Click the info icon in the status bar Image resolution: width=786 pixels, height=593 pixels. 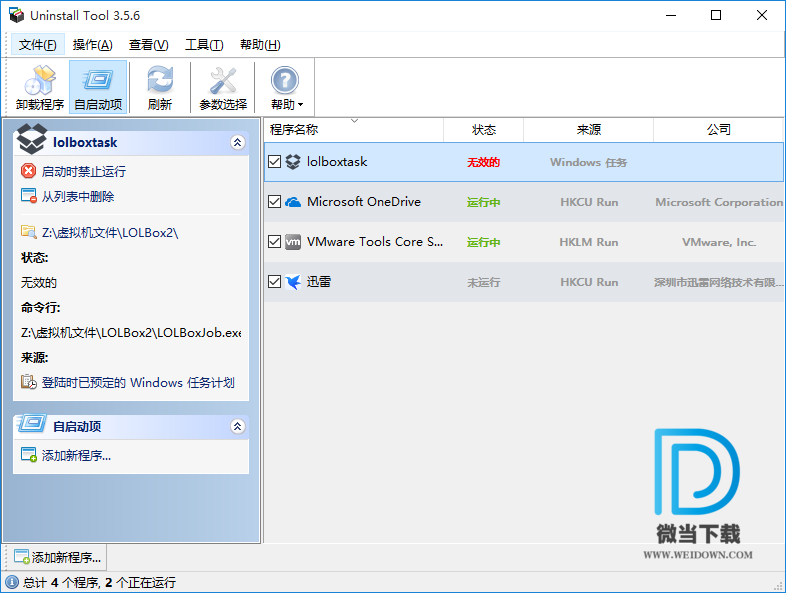pyautogui.click(x=12, y=582)
